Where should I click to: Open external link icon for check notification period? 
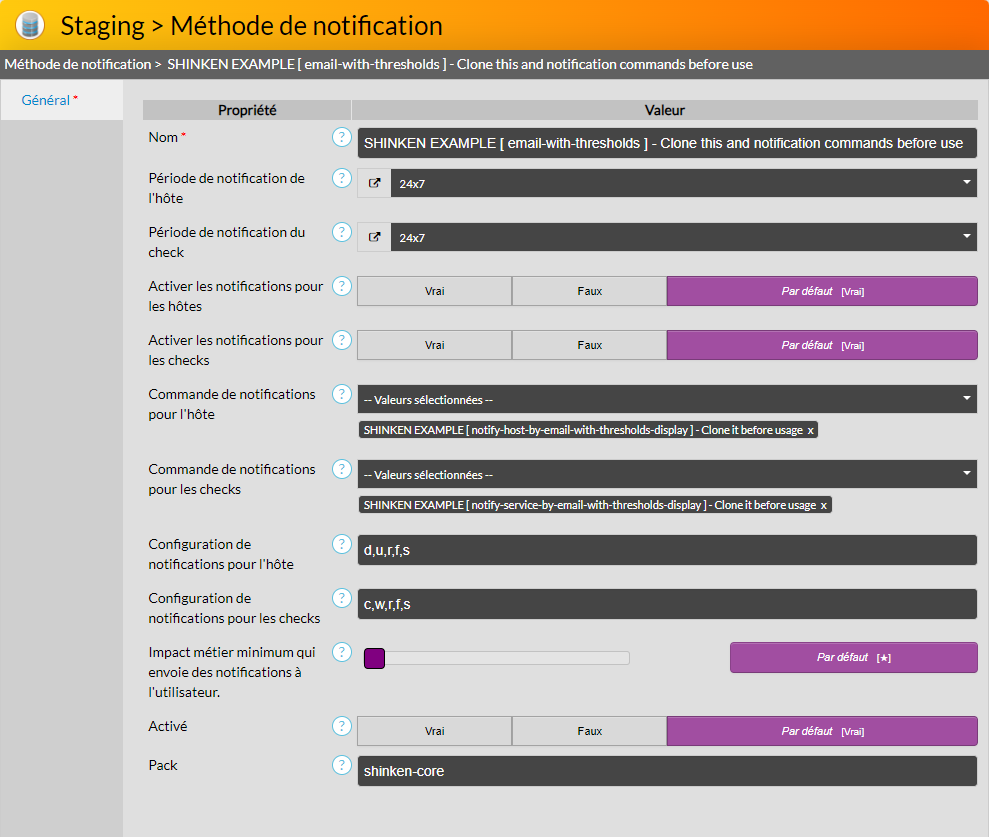pos(374,237)
